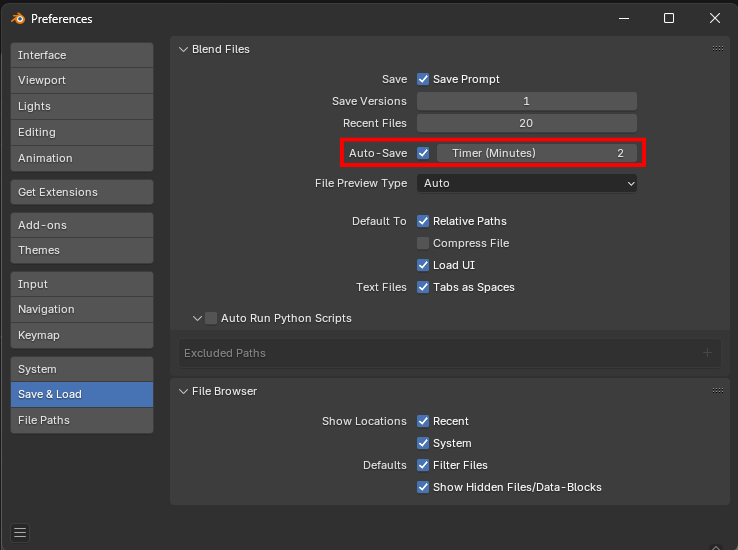Toggle the Load UI checkbox
Screen dimensions: 738x550
[x=423, y=265]
